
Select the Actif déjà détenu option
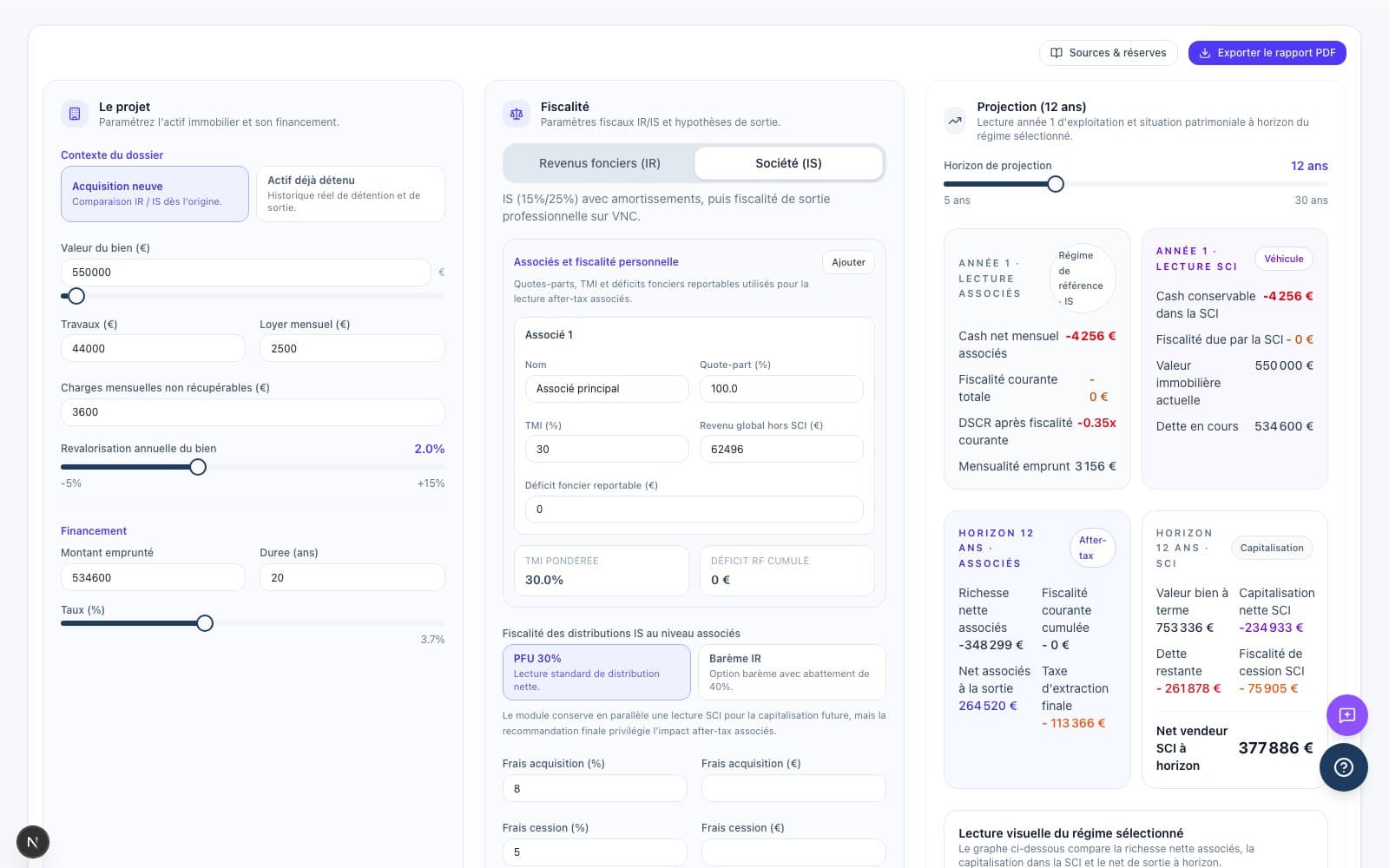click(350, 194)
